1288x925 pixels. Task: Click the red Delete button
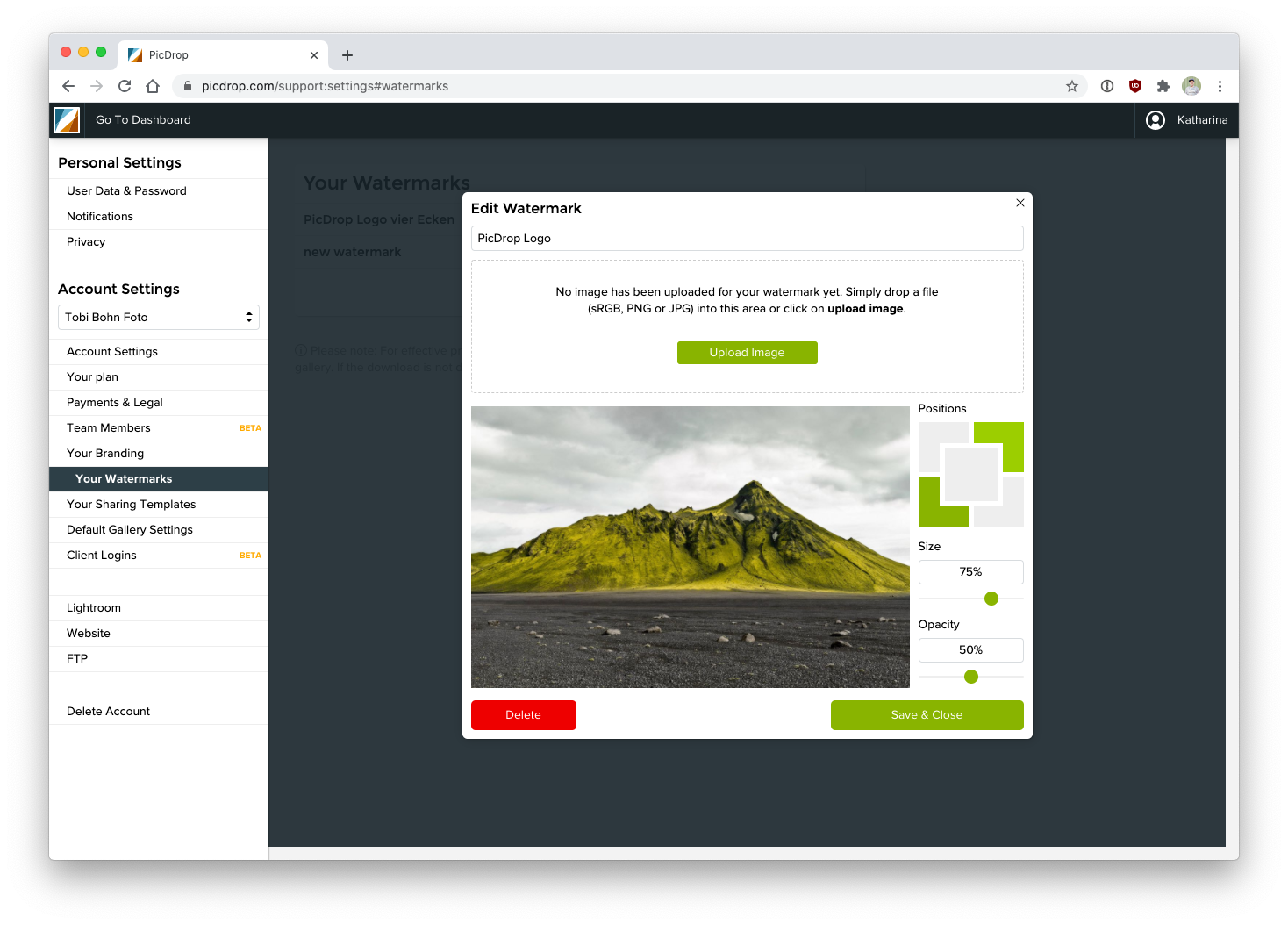523,715
